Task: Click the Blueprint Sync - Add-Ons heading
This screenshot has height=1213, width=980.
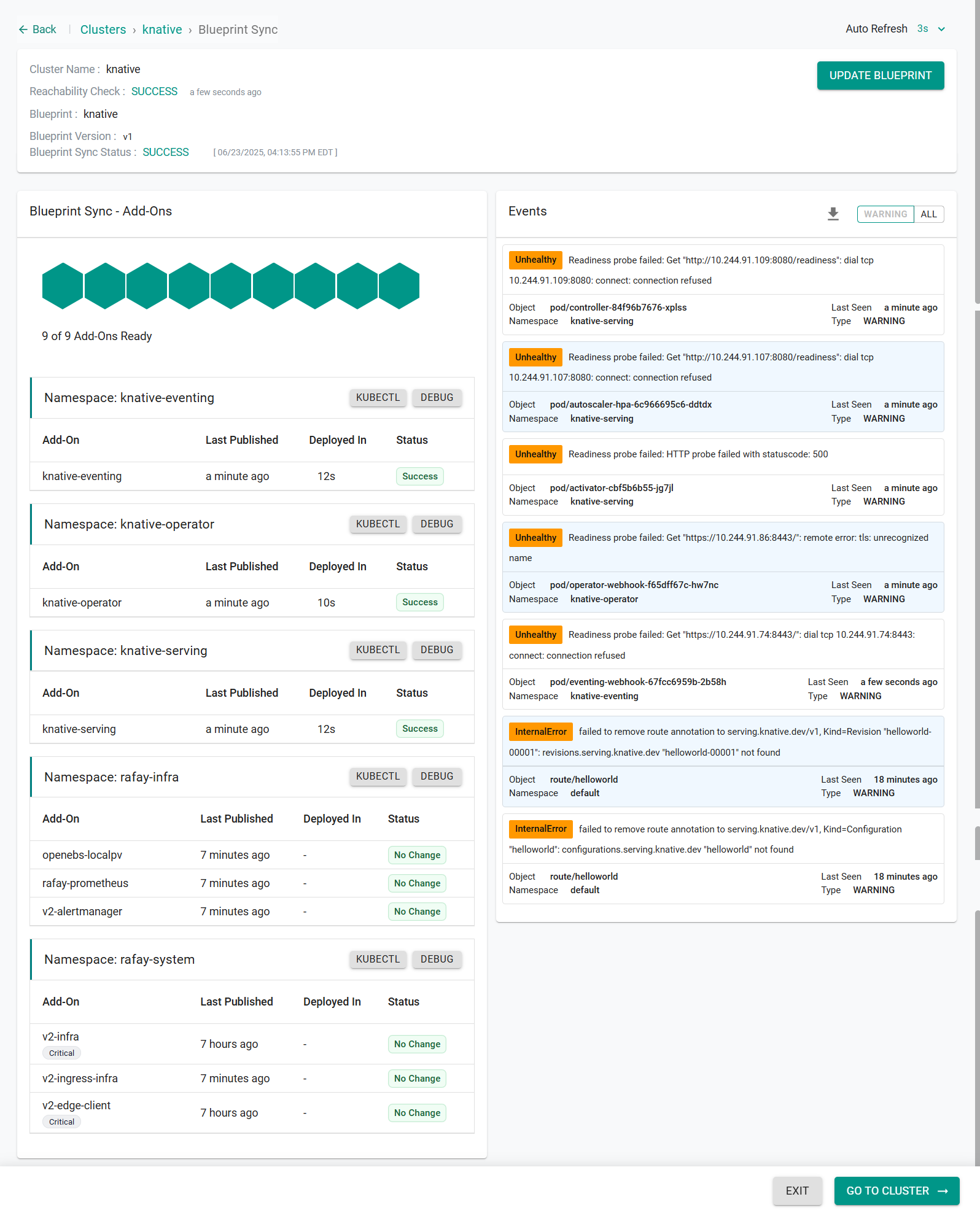Action: click(x=101, y=211)
